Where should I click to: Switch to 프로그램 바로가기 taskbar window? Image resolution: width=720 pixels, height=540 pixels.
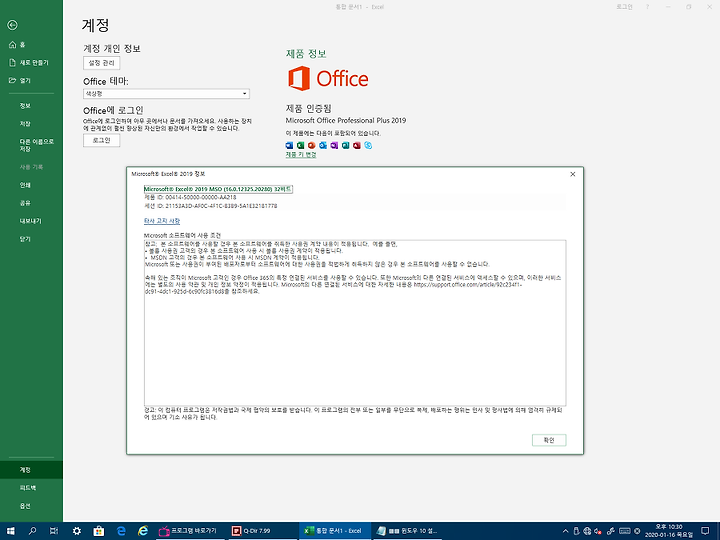(x=190, y=531)
